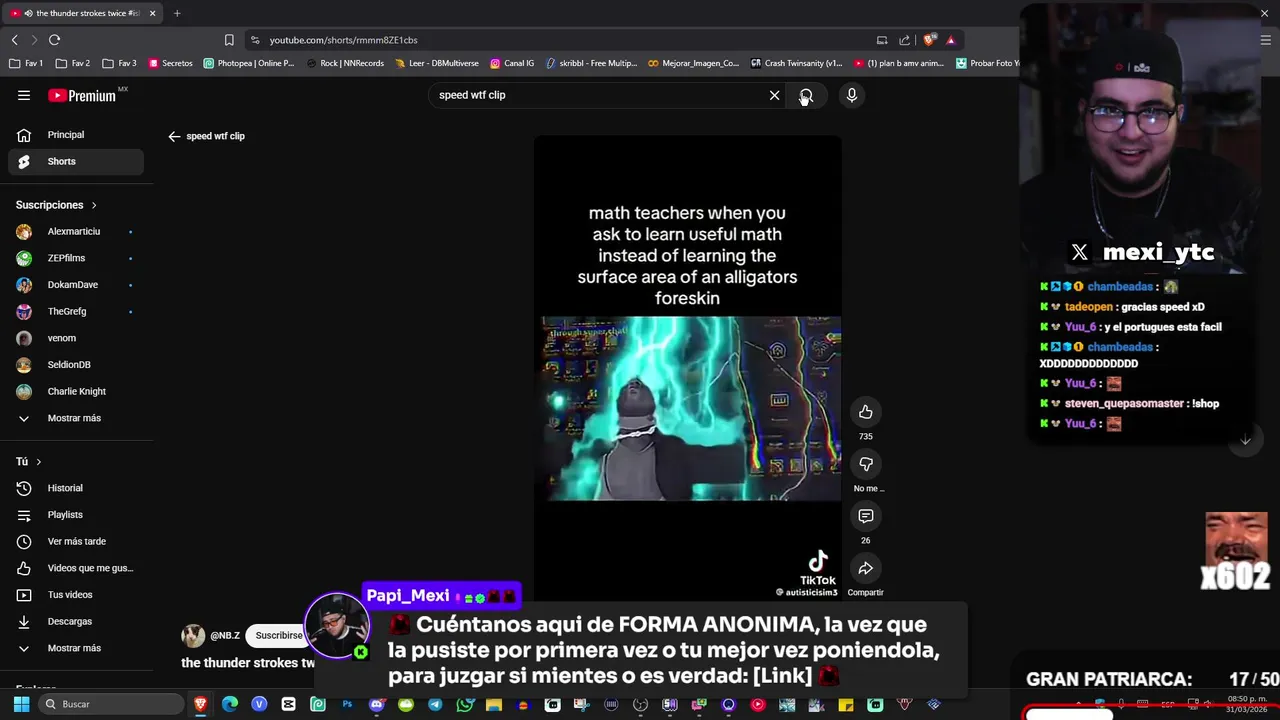Bookmark this page with the bookmark icon

click(x=229, y=40)
